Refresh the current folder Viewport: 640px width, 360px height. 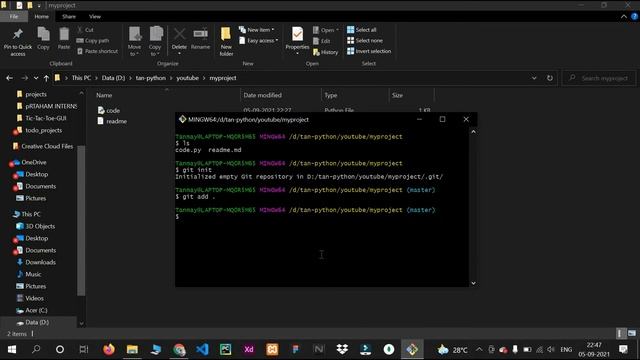[x=550, y=78]
